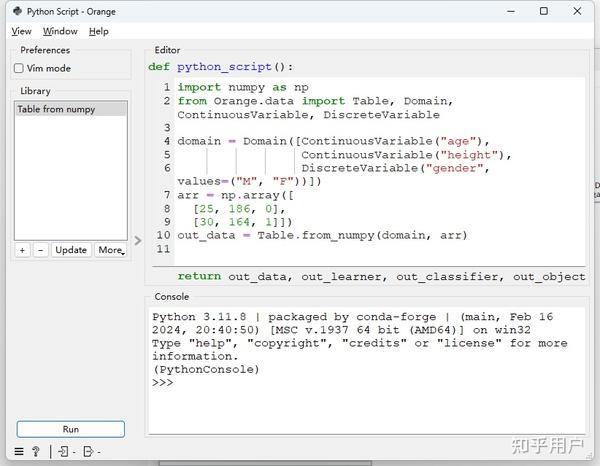
Task: Enable Vim mode checkbox
Action: tap(18, 68)
